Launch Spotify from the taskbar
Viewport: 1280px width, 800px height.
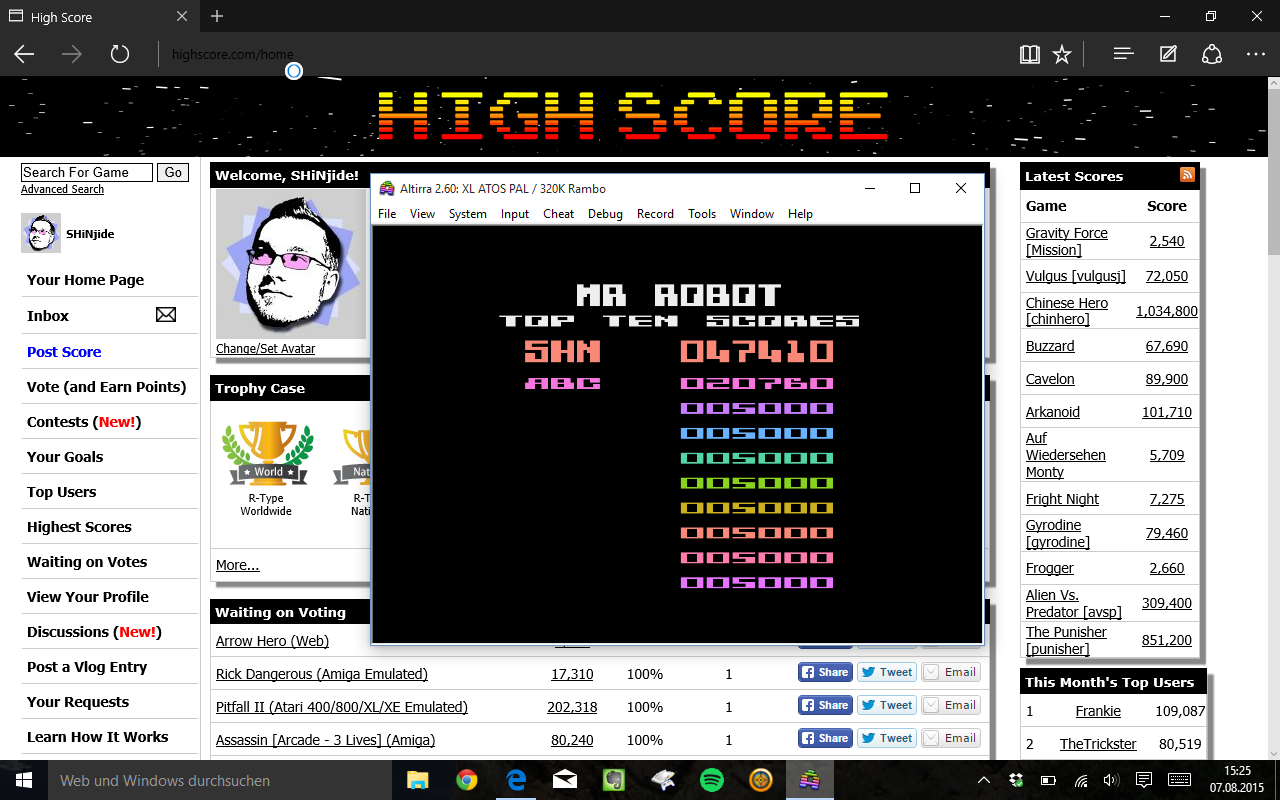pyautogui.click(x=712, y=780)
